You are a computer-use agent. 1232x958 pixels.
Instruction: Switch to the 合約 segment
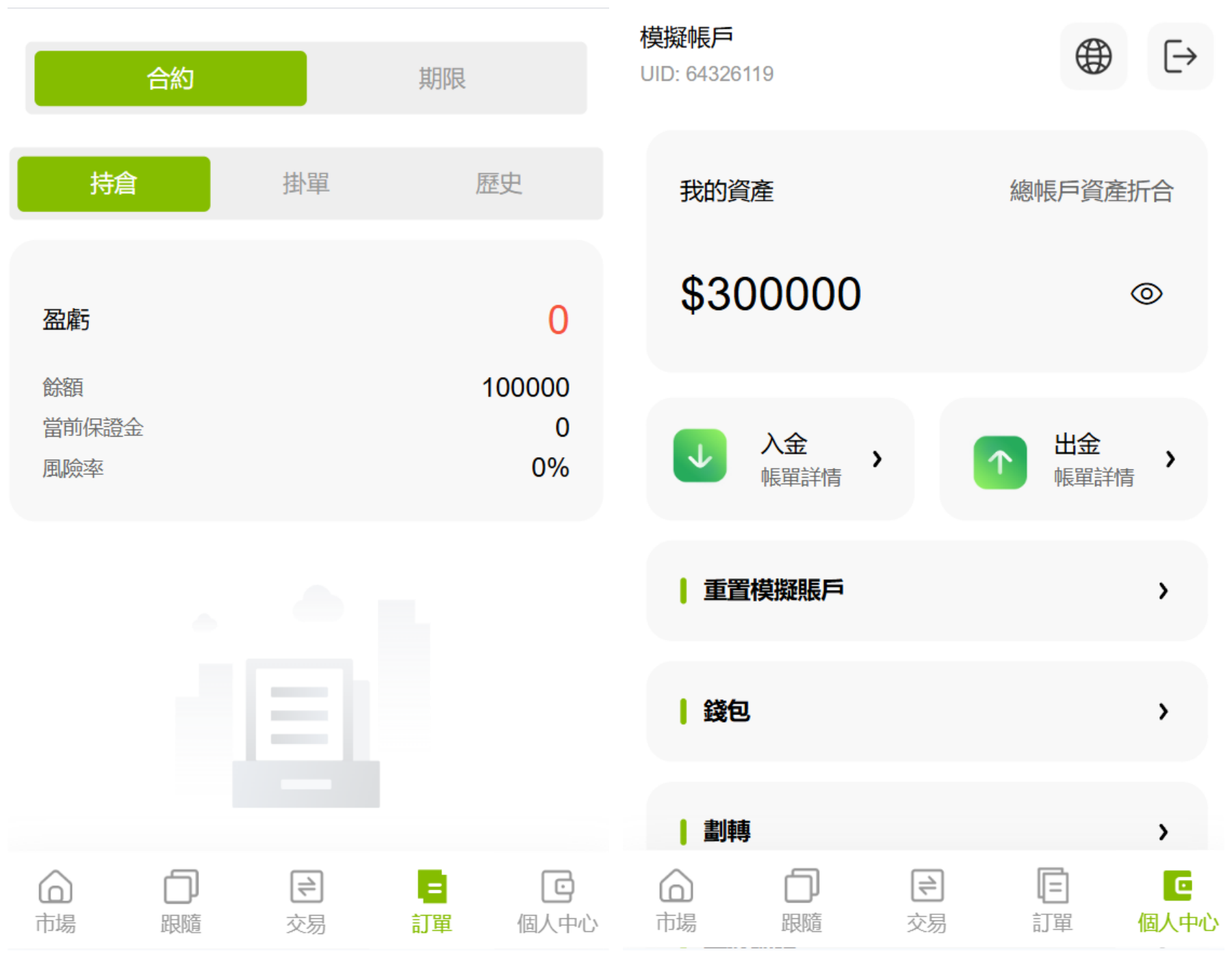170,79
